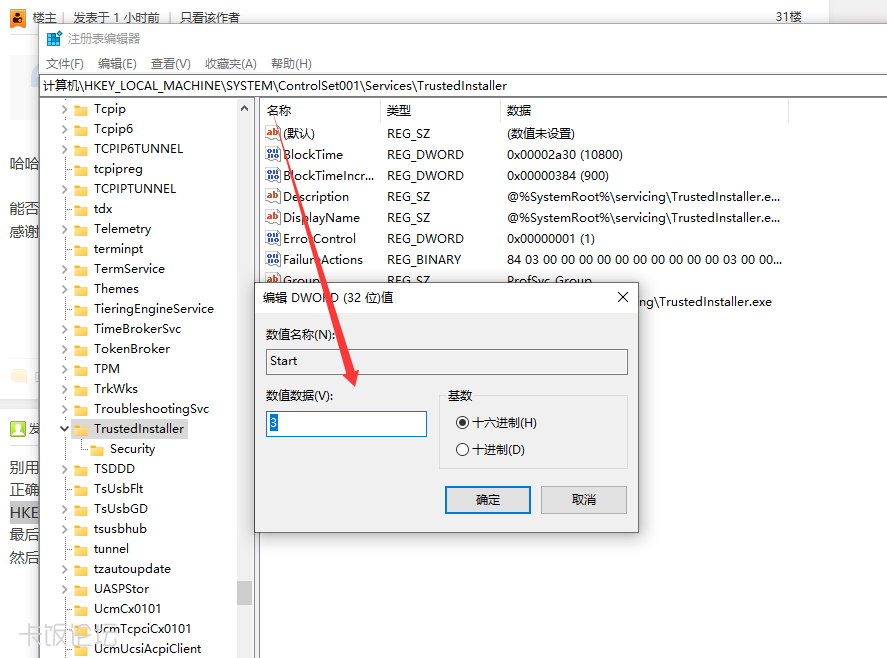The image size is (887, 658).
Task: Click the TPM folder icon
Action: [81, 369]
